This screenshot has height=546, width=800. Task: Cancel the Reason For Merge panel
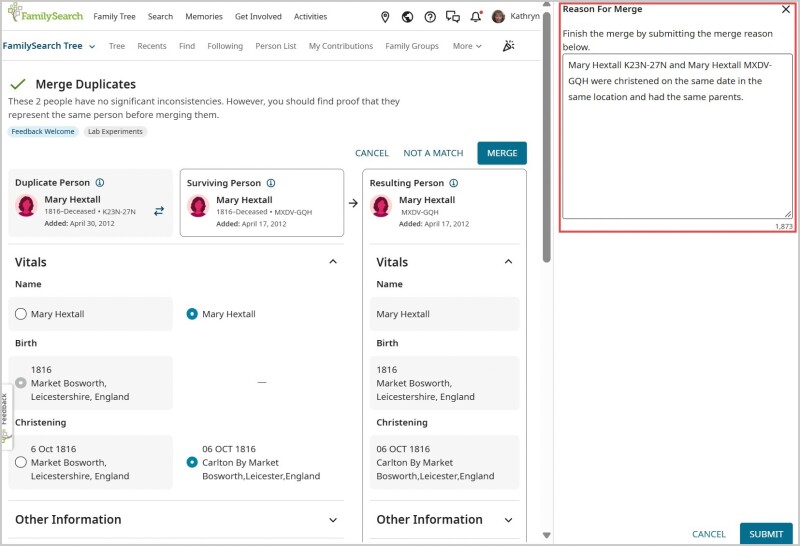coord(709,534)
